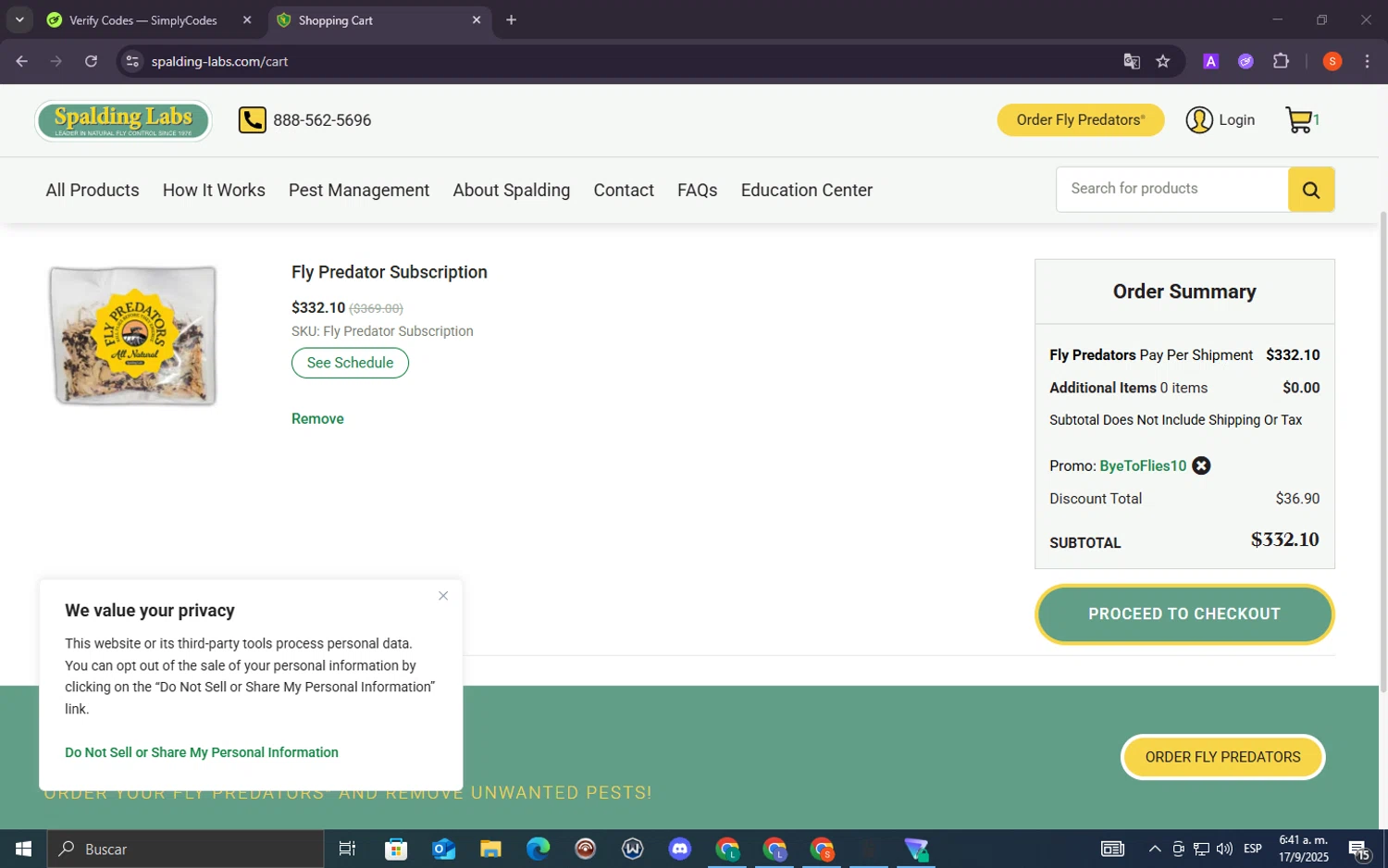The width and height of the screenshot is (1388, 868).
Task: Click the taskbar Buscar search box
Action: [x=185, y=849]
